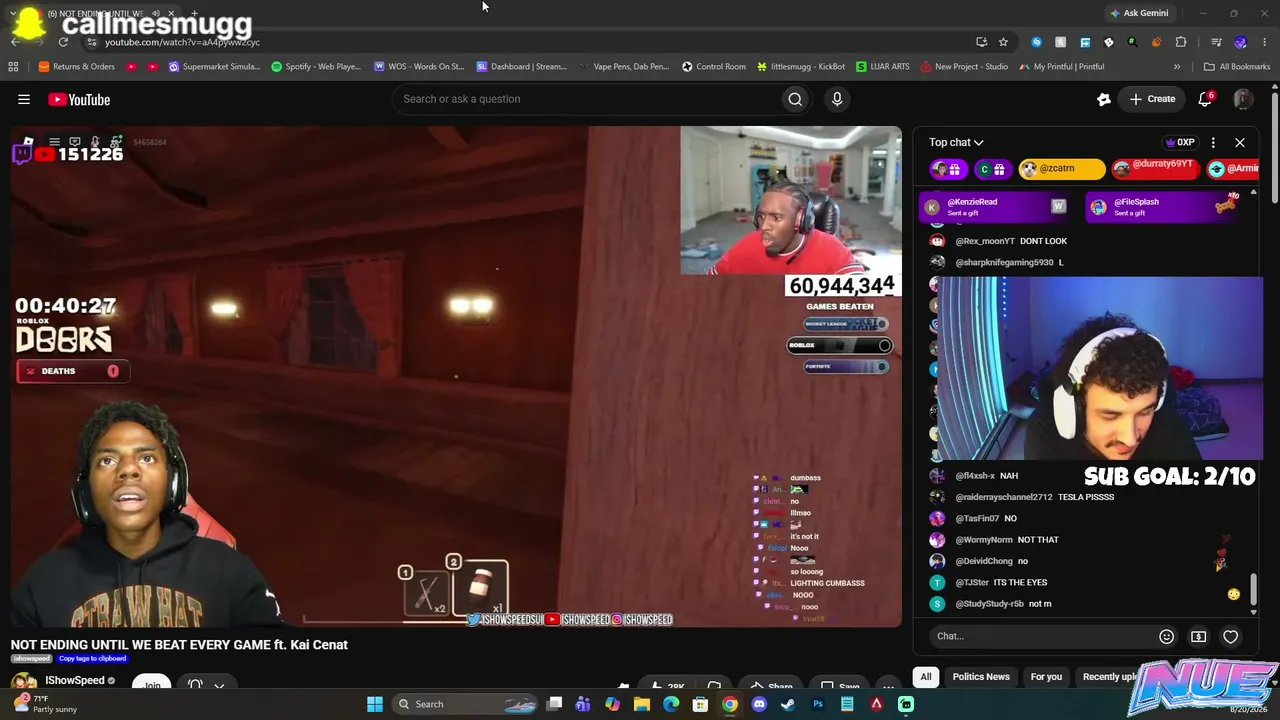Screen dimensions: 1280x720
Task: Open the Control Room bookmark
Action: [714, 67]
